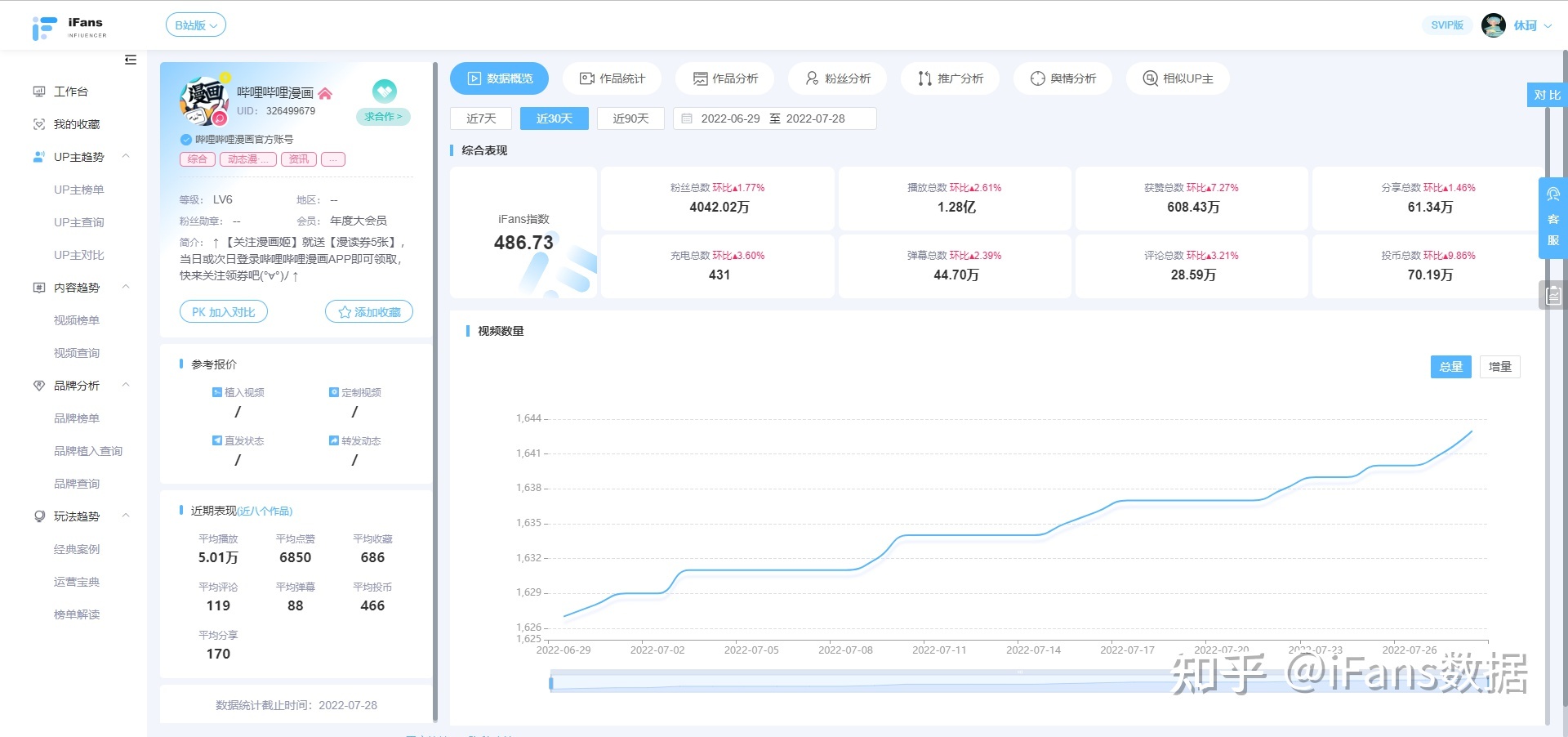Click the chart data zoom range bar
The image size is (1568, 737).
tap(1019, 682)
